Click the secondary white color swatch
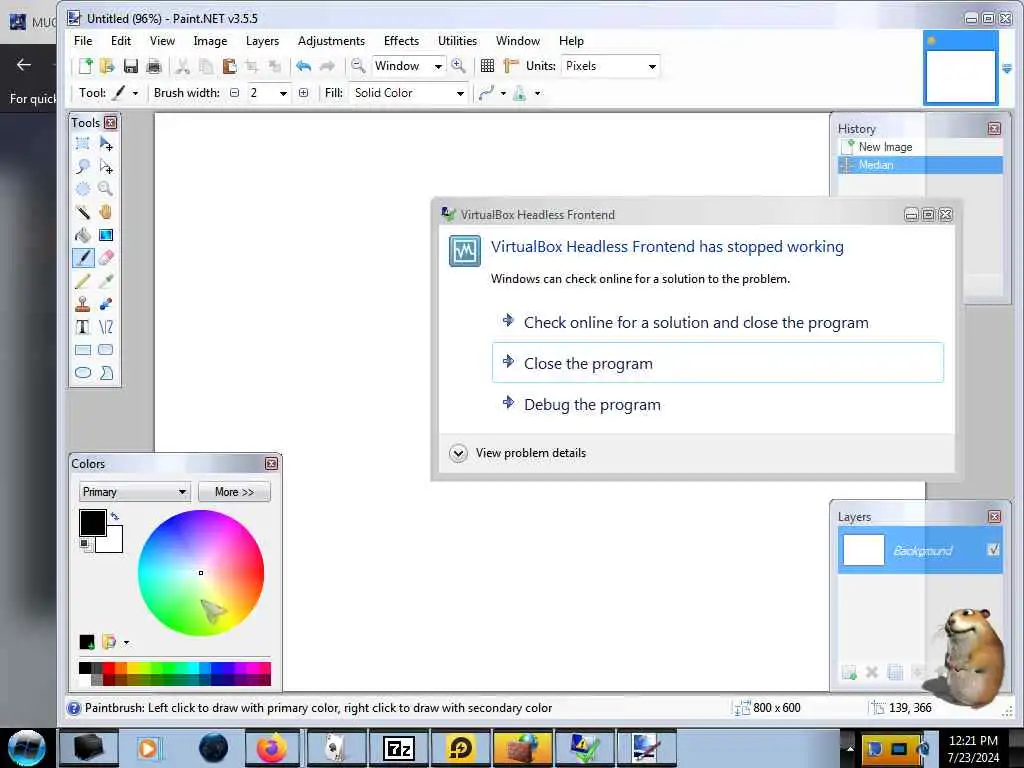The image size is (1024, 768). click(114, 542)
